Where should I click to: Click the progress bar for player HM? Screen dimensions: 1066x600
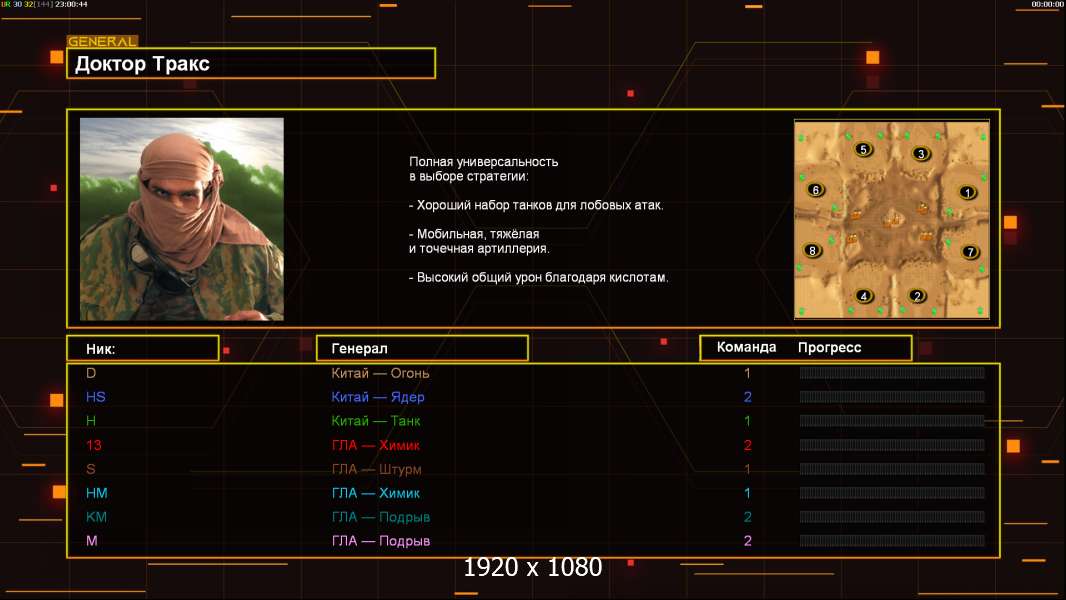pos(892,493)
